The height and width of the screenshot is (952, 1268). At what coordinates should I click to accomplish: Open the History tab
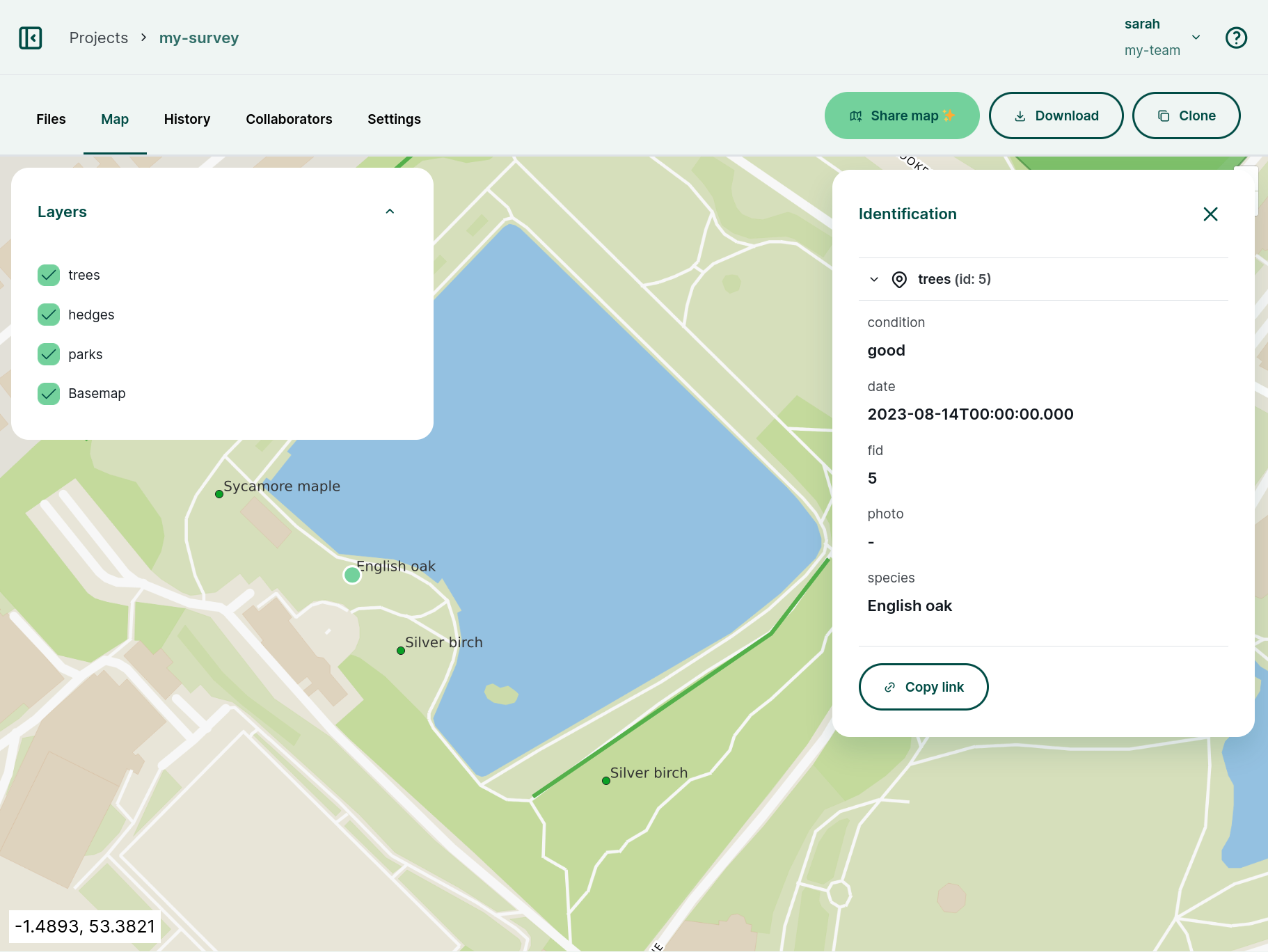pos(187,119)
